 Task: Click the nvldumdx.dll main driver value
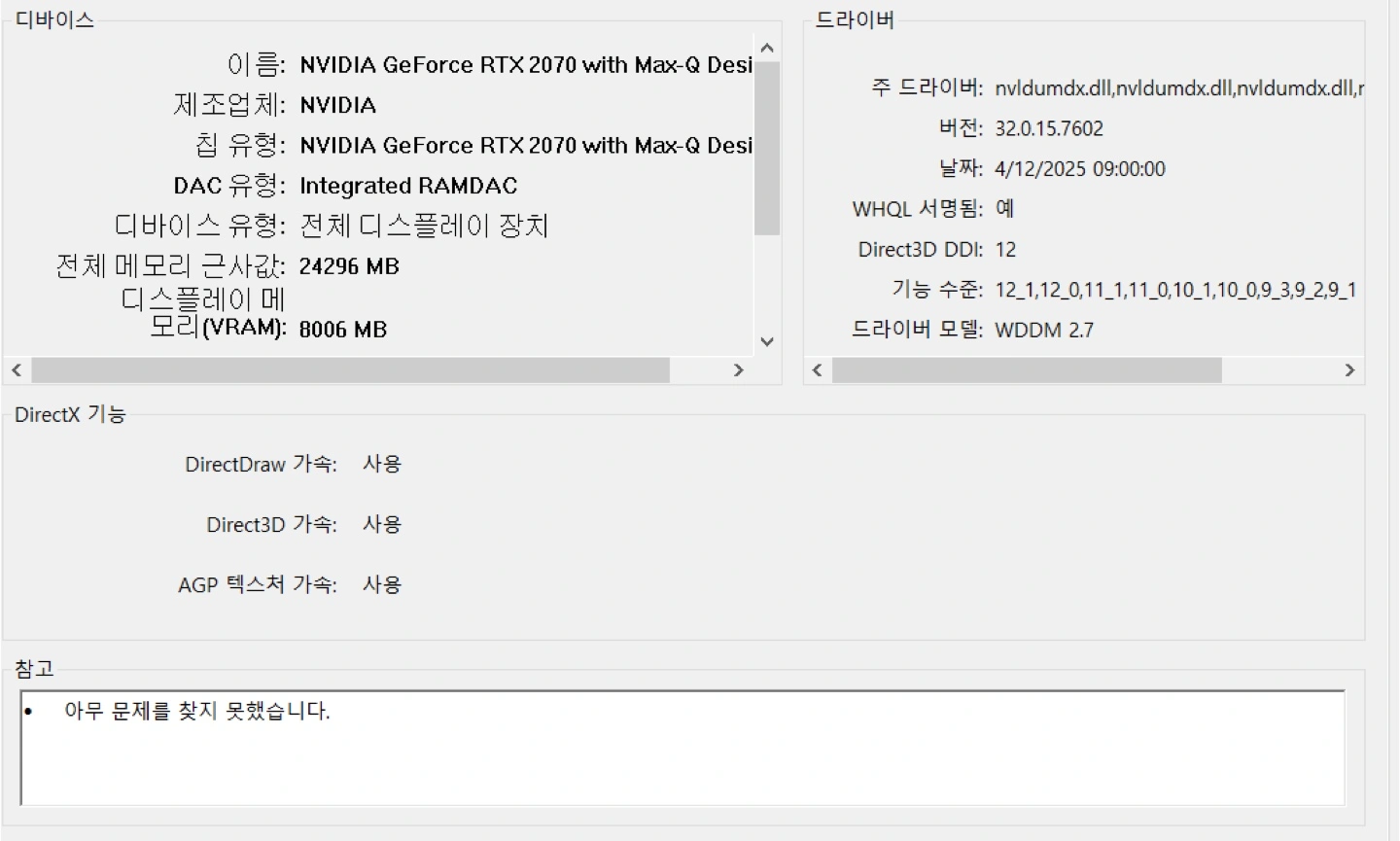(1179, 88)
